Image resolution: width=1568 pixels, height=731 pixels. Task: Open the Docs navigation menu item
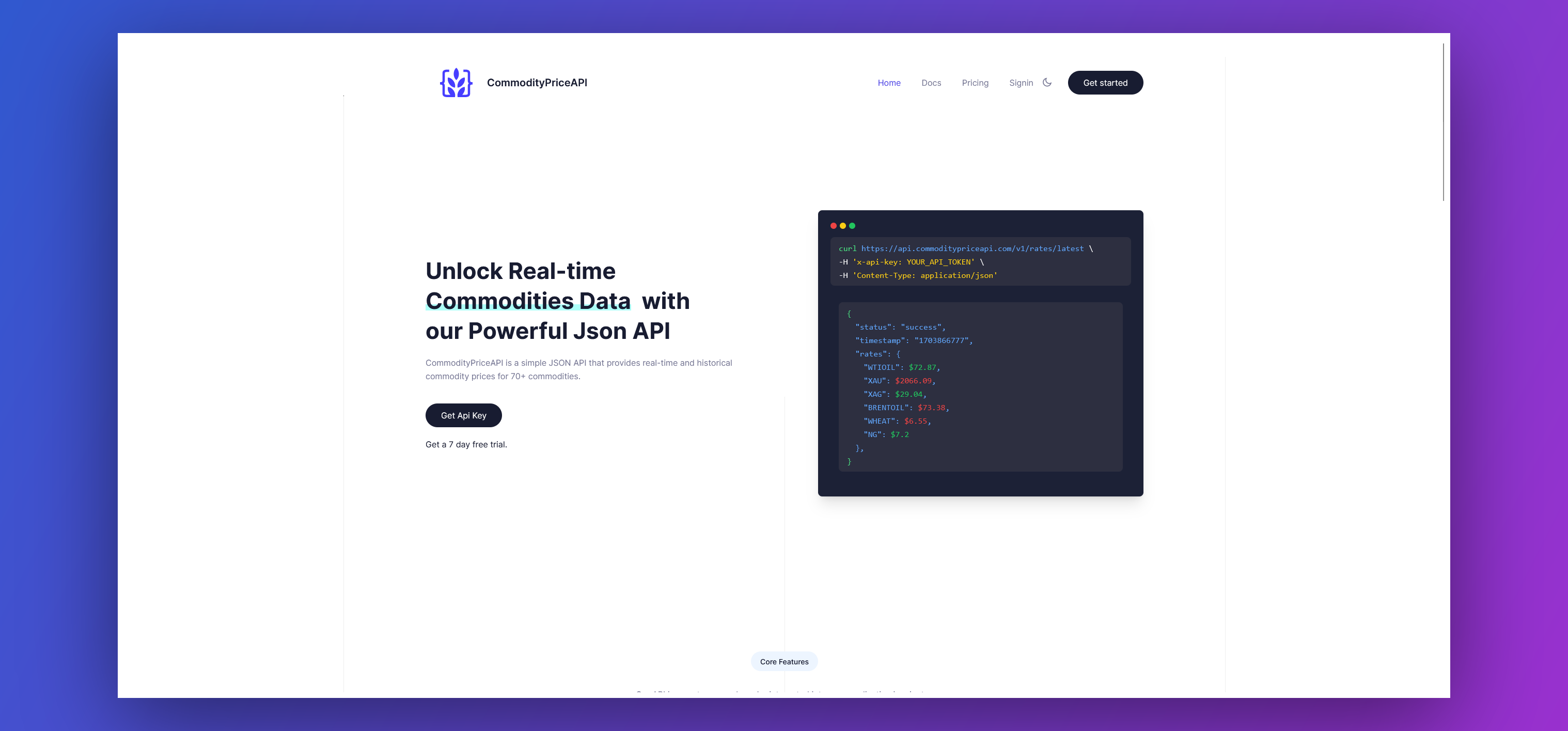click(932, 82)
